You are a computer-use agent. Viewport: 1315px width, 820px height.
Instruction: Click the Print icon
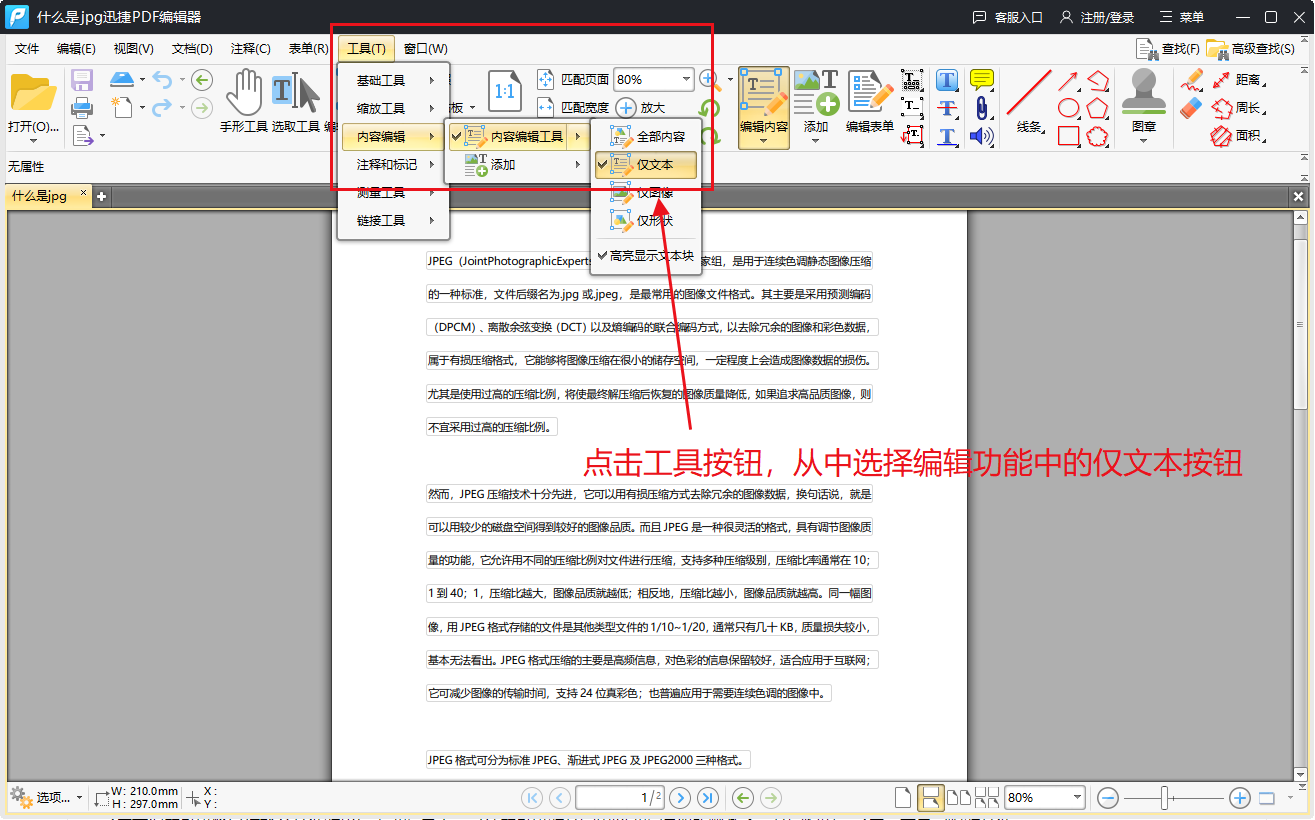pos(82,107)
